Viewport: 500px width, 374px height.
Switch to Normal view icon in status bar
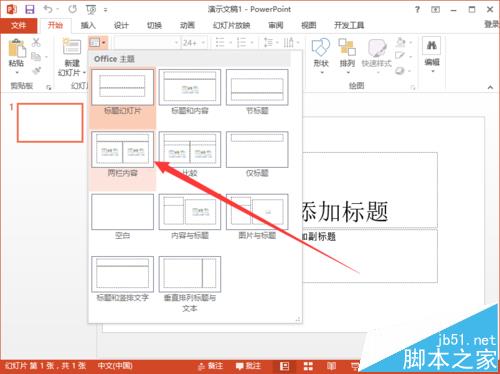284,366
